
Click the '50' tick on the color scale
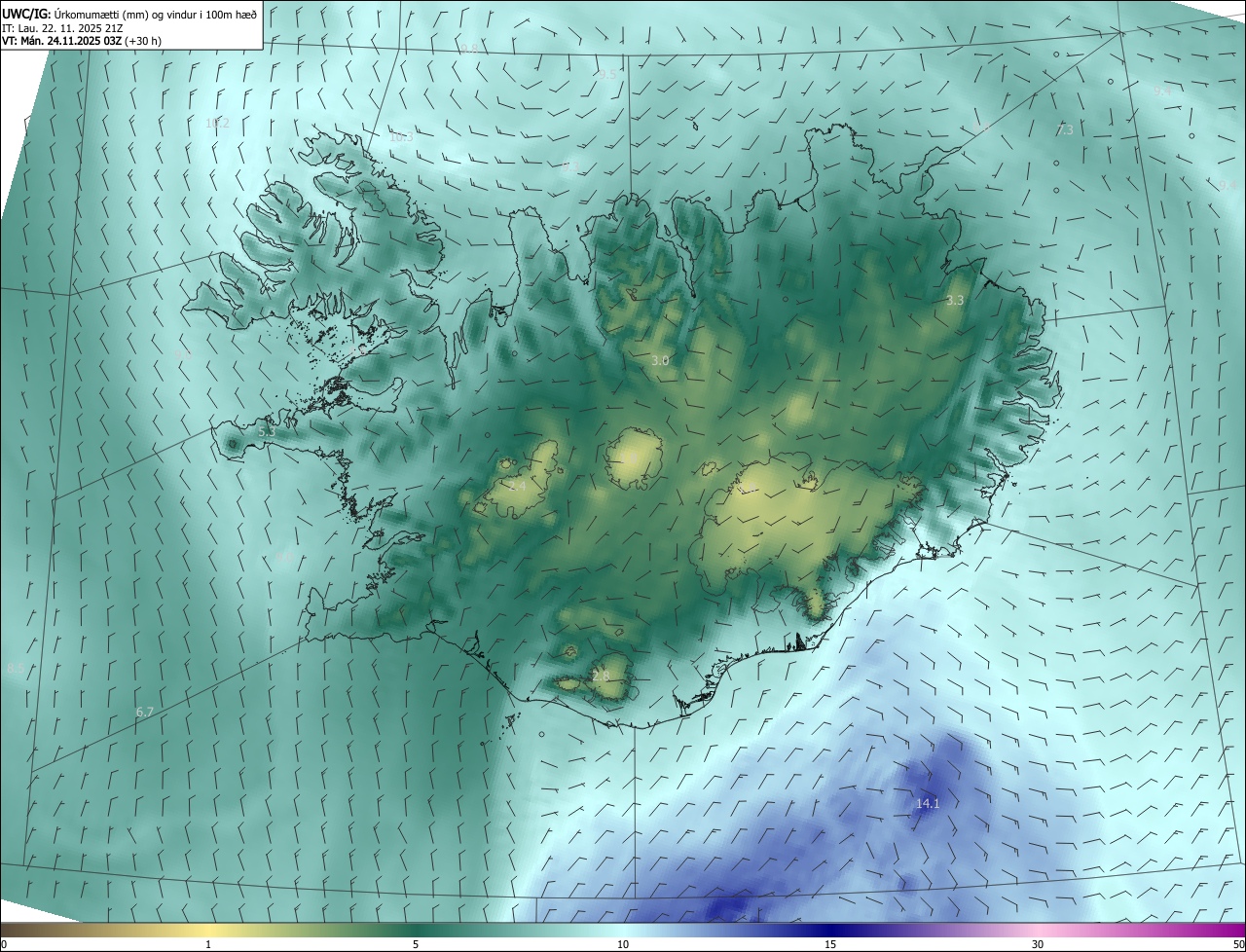coord(1238,944)
